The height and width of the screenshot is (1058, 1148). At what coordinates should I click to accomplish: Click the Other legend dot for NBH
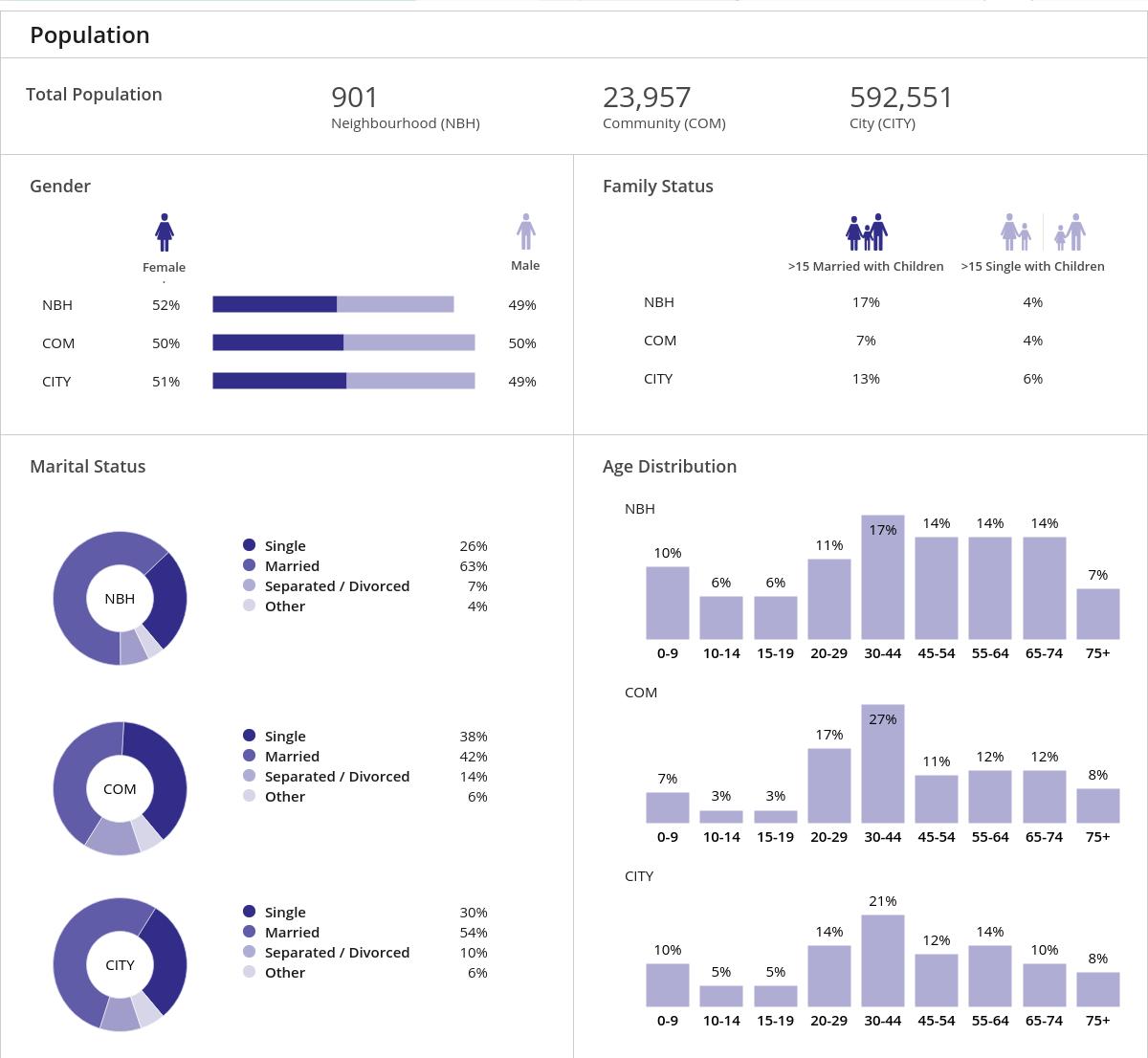tap(249, 606)
